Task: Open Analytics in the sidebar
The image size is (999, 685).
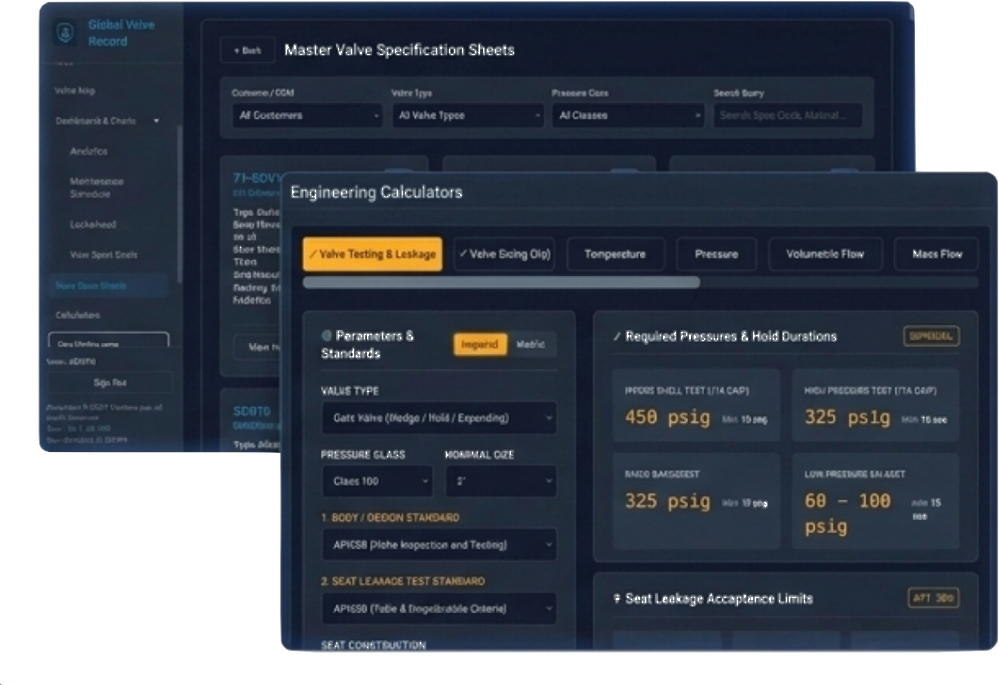Action: point(89,151)
